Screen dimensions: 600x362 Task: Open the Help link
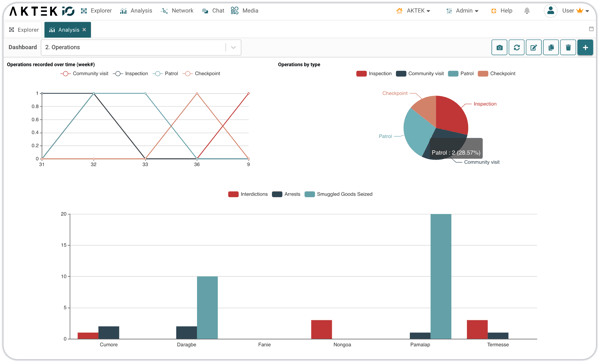(502, 11)
